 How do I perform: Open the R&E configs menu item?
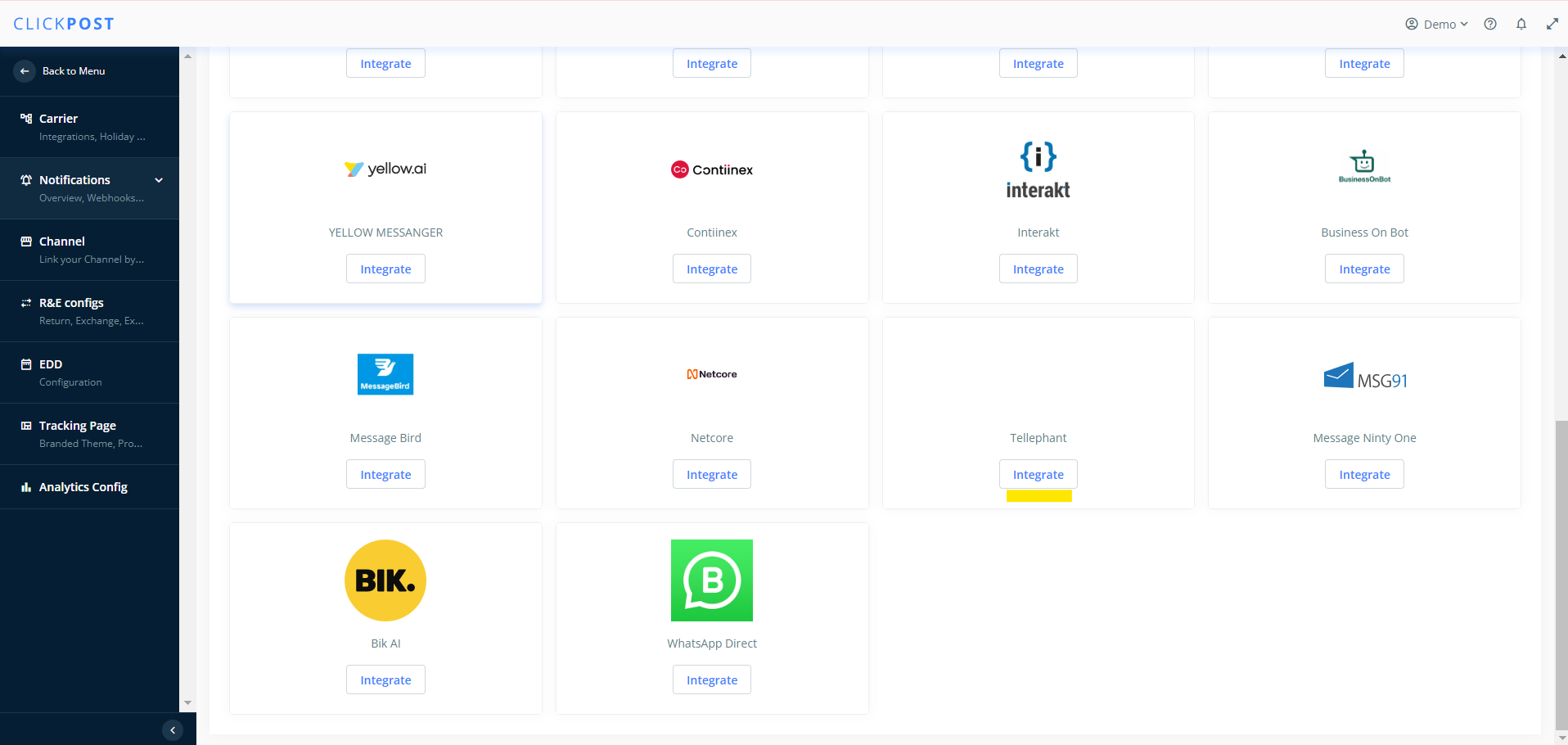tap(89, 311)
